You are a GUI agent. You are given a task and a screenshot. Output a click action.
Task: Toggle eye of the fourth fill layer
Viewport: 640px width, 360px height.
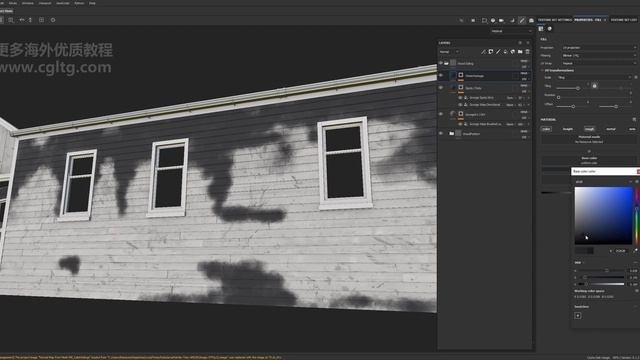point(441,114)
